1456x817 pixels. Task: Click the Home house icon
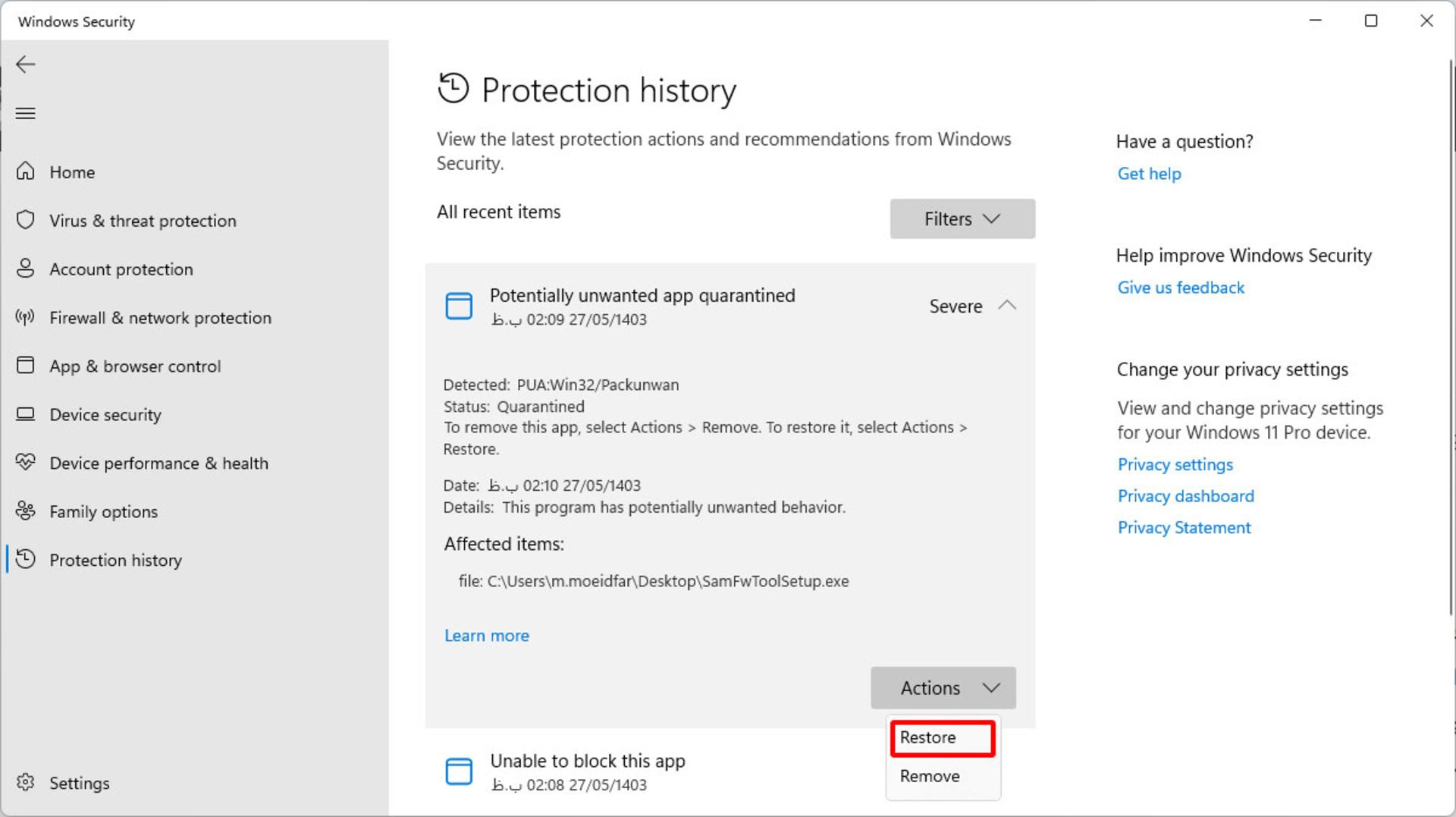(x=26, y=171)
